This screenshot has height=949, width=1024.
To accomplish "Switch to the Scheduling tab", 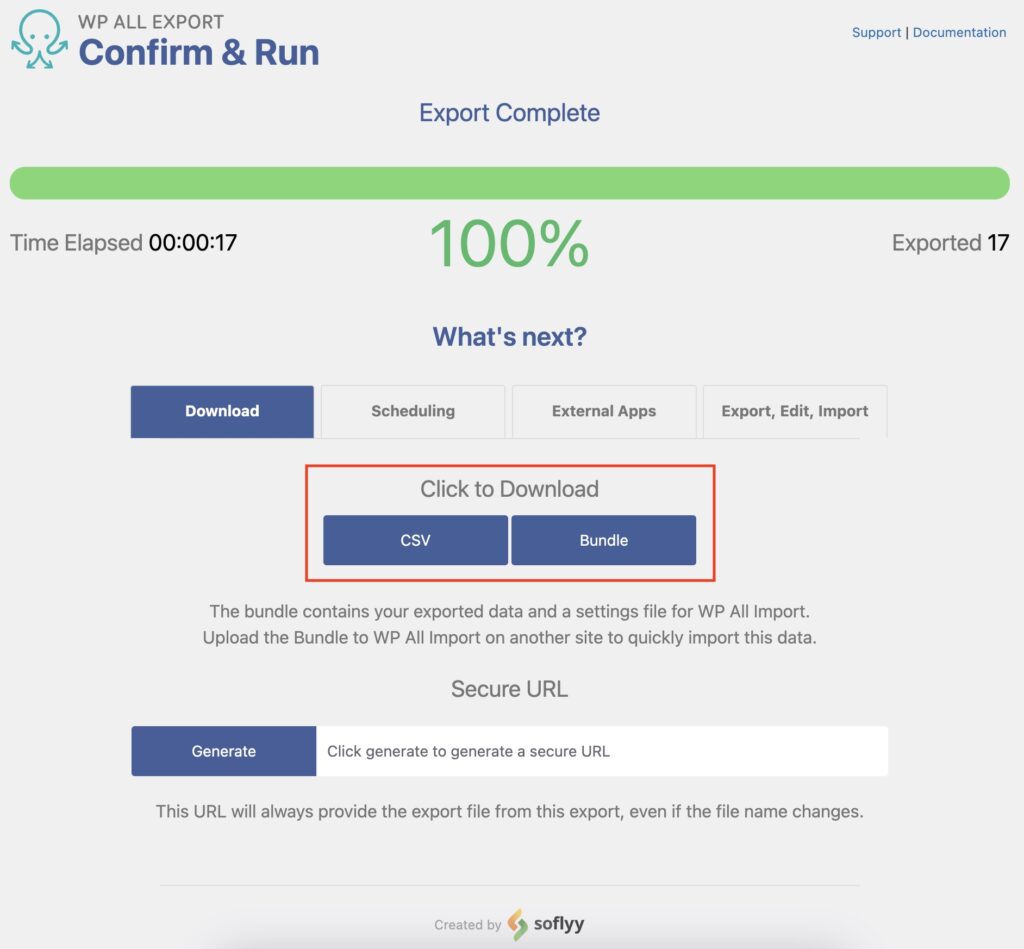I will point(412,411).
